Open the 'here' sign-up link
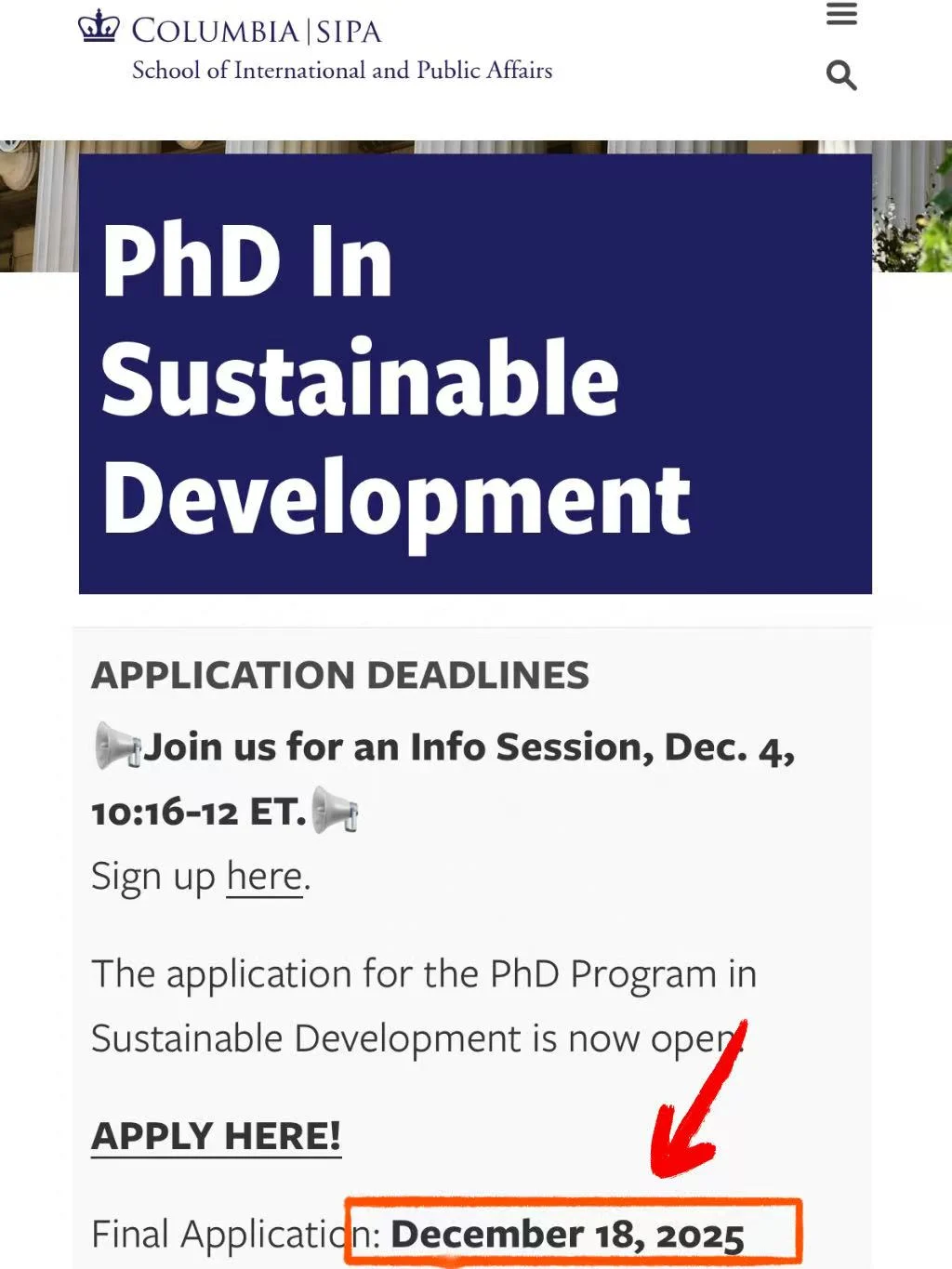952x1269 pixels. (264, 876)
